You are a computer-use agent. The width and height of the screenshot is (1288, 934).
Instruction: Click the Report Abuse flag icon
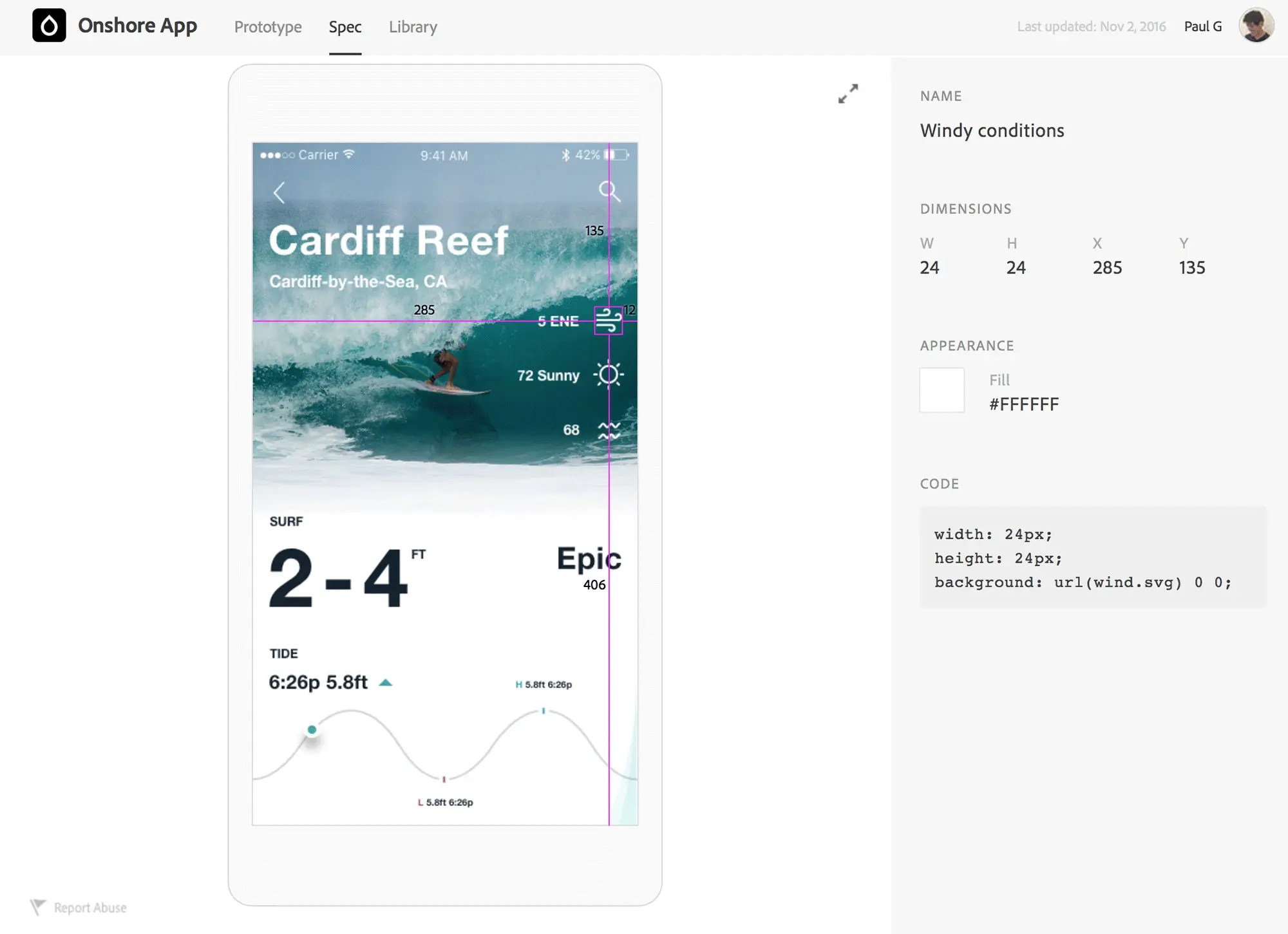tap(39, 906)
